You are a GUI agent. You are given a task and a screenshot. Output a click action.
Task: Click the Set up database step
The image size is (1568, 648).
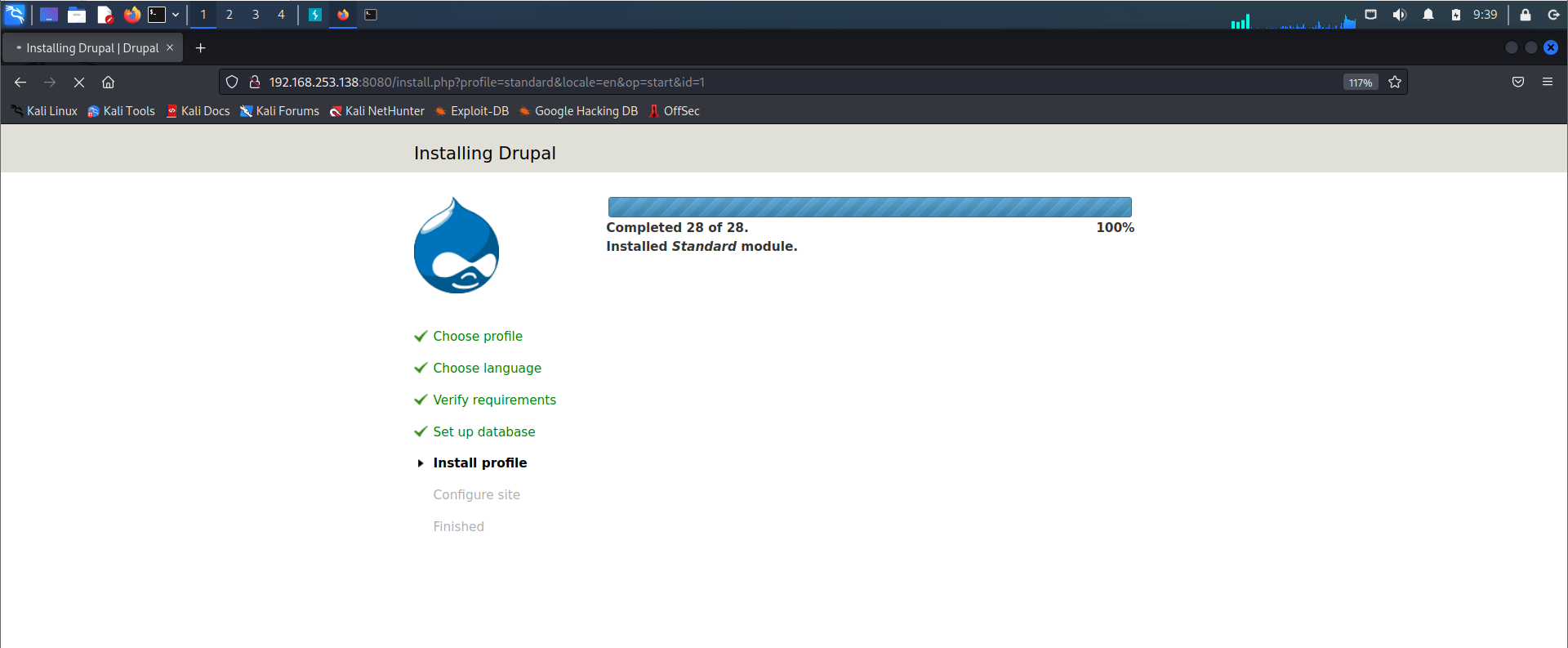coord(484,431)
